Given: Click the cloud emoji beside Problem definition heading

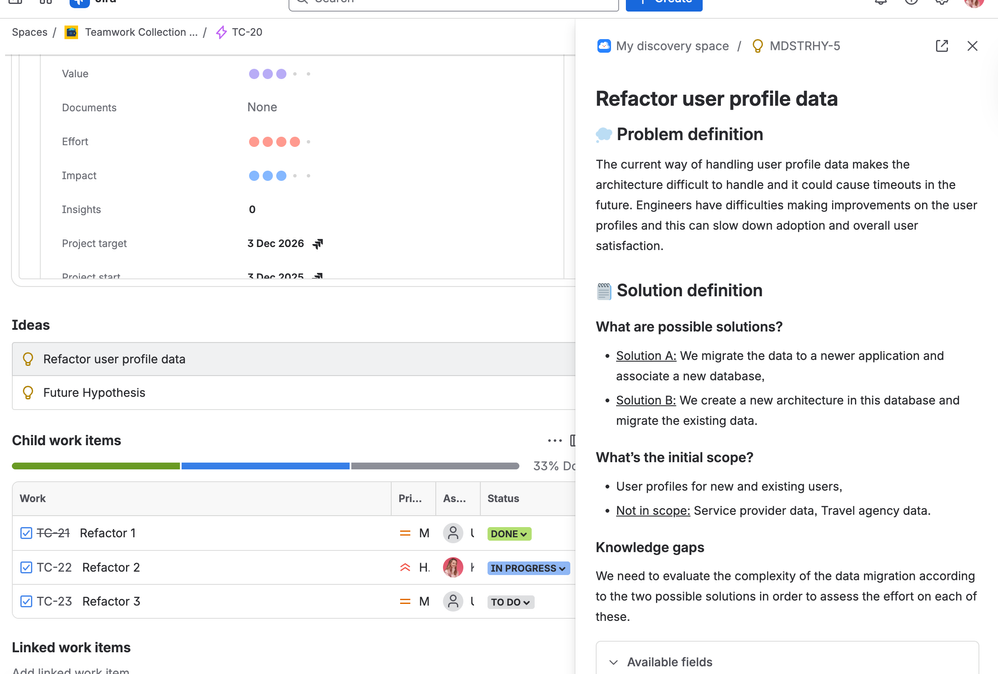Looking at the screenshot, I should pyautogui.click(x=604, y=134).
